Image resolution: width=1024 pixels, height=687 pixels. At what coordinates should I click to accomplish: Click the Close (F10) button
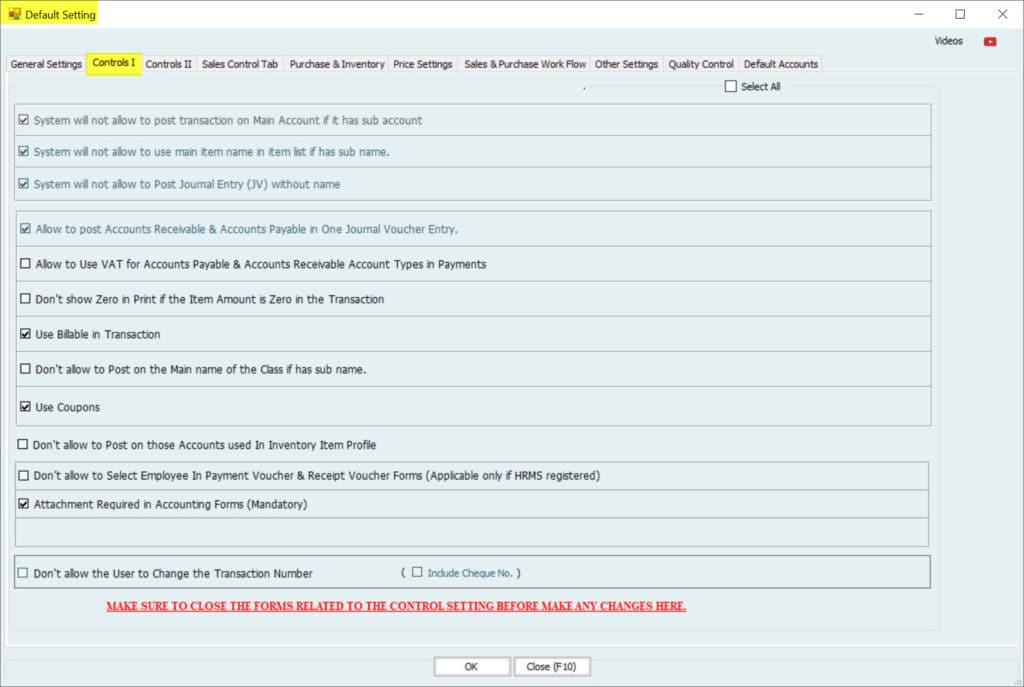[552, 666]
